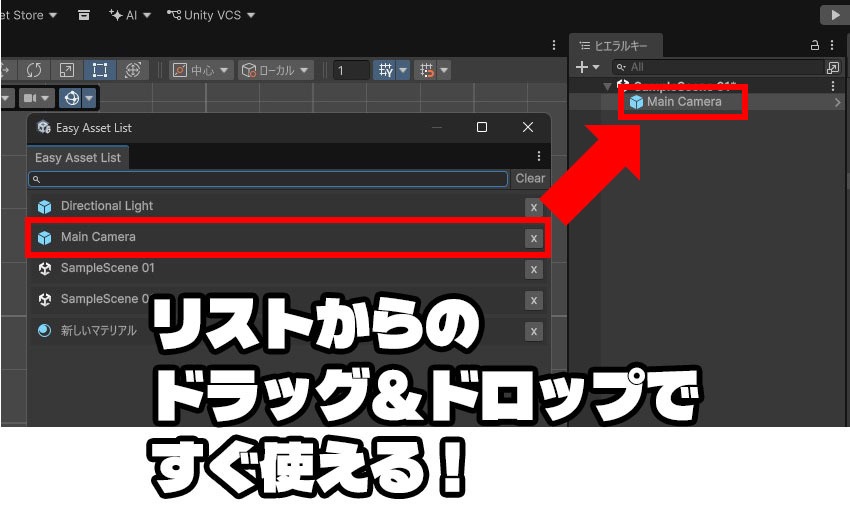Click the Easy Asset List search field
The width and height of the screenshot is (850, 517).
(268, 179)
